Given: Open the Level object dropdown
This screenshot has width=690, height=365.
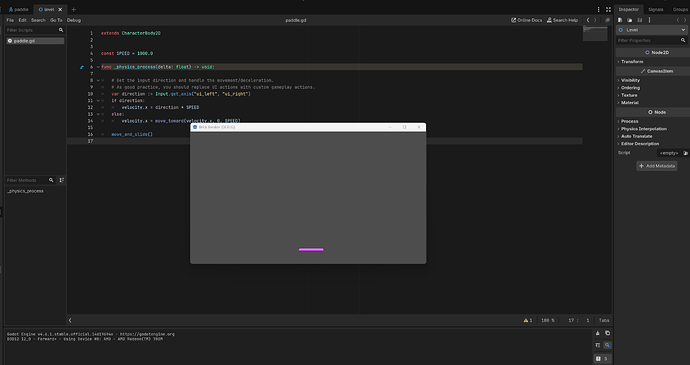Looking at the screenshot, I should pos(652,30).
